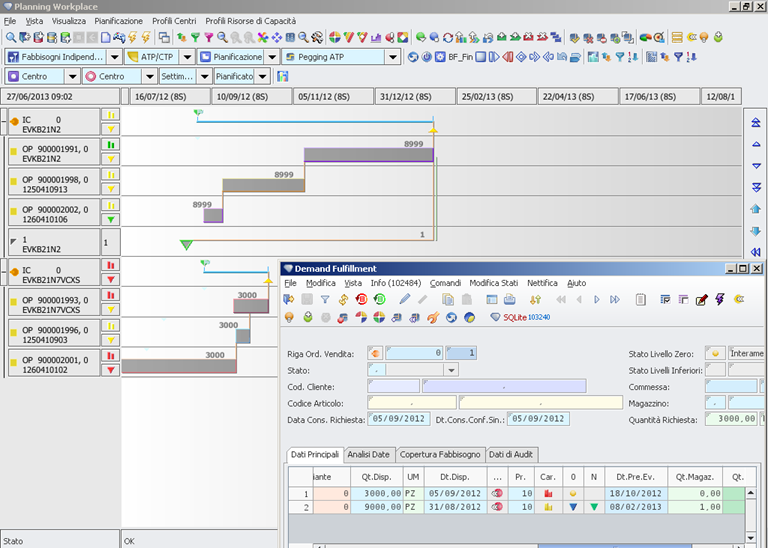Collapse the IC EVKB21N2 tree group
Viewport: 768px width, 548px height.
coord(5,121)
